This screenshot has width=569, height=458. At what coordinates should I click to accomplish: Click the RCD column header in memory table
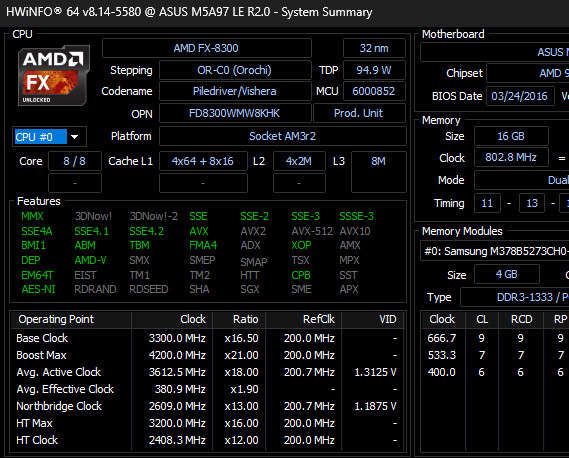(x=521, y=319)
